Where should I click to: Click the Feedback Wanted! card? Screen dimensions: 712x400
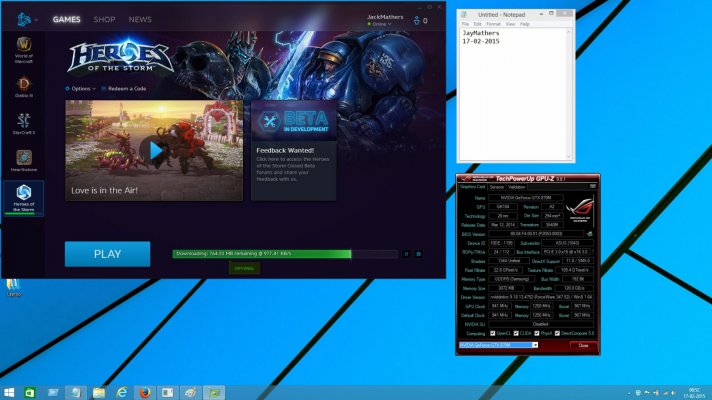[294, 170]
